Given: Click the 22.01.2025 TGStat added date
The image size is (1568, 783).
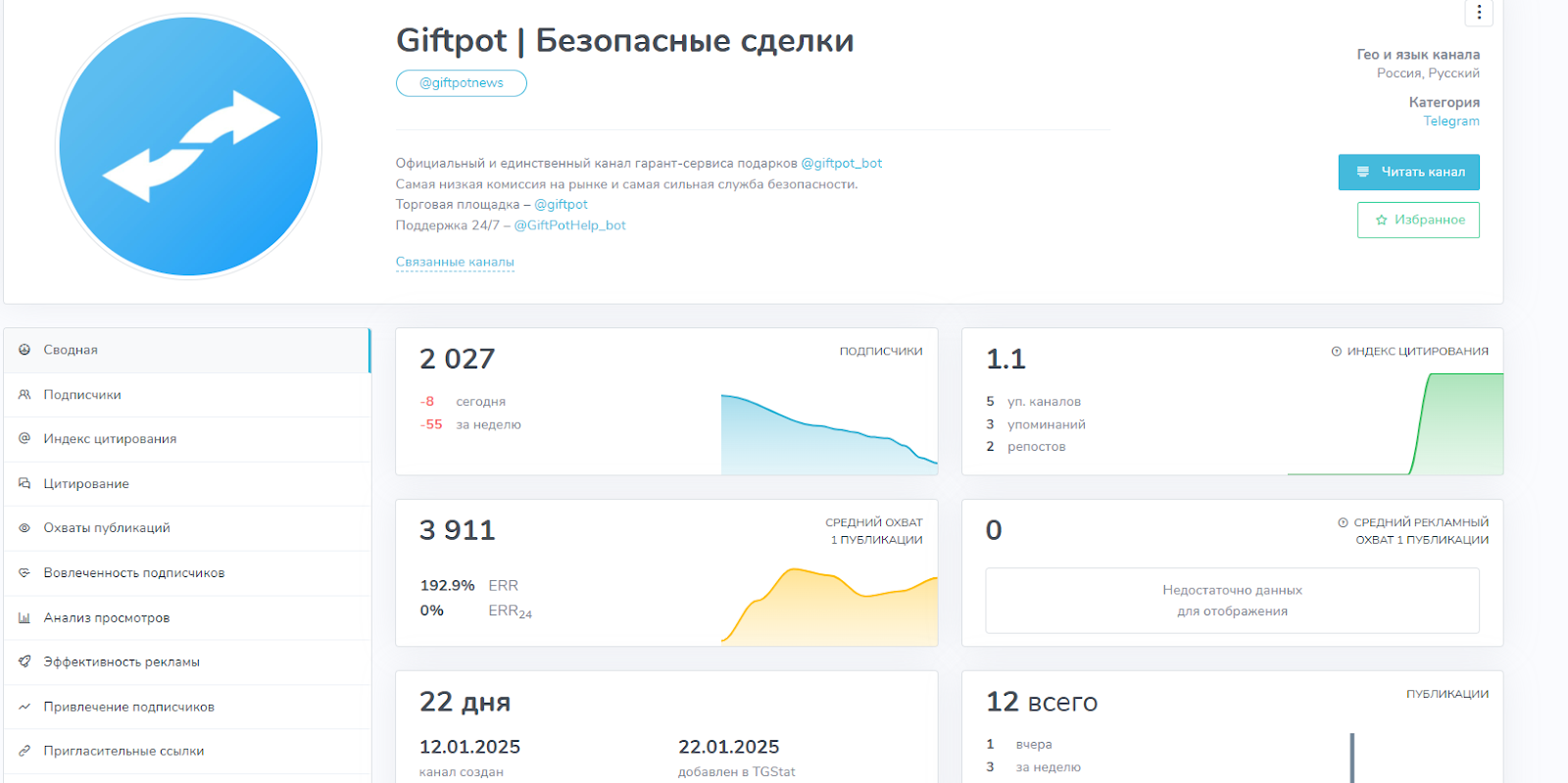Looking at the screenshot, I should pos(729,747).
